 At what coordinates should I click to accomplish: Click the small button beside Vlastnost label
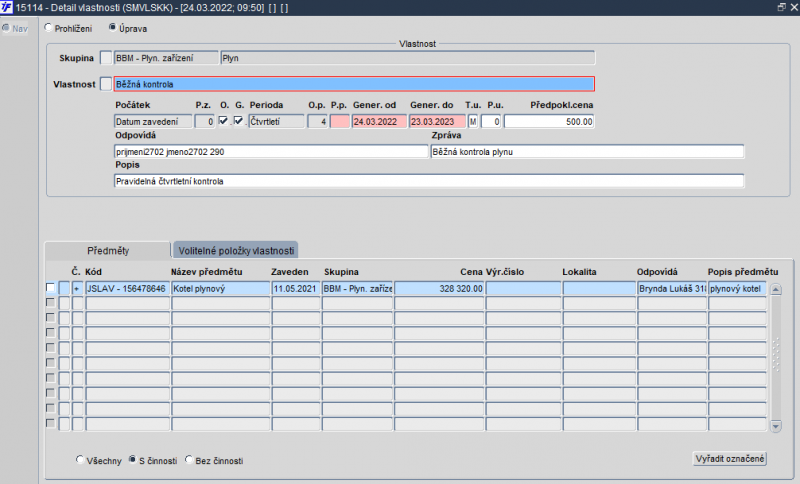(x=106, y=84)
